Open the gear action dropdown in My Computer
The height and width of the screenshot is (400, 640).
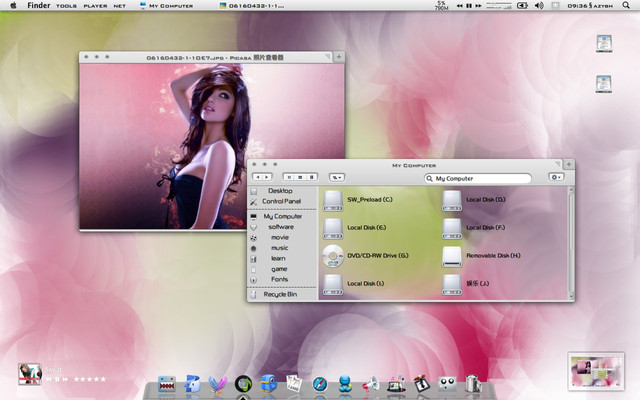point(556,177)
